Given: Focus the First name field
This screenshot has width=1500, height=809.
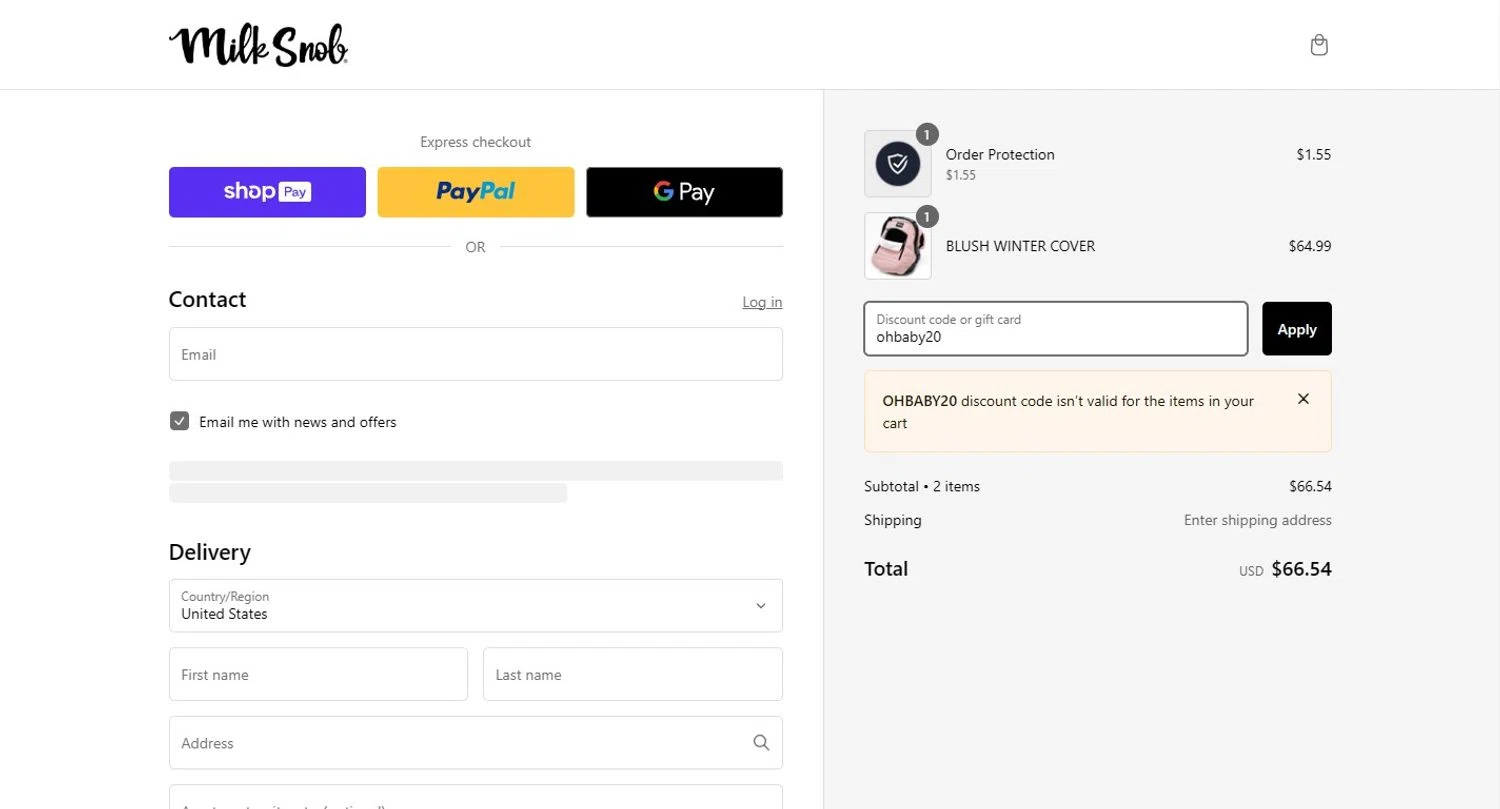Looking at the screenshot, I should tap(318, 674).
